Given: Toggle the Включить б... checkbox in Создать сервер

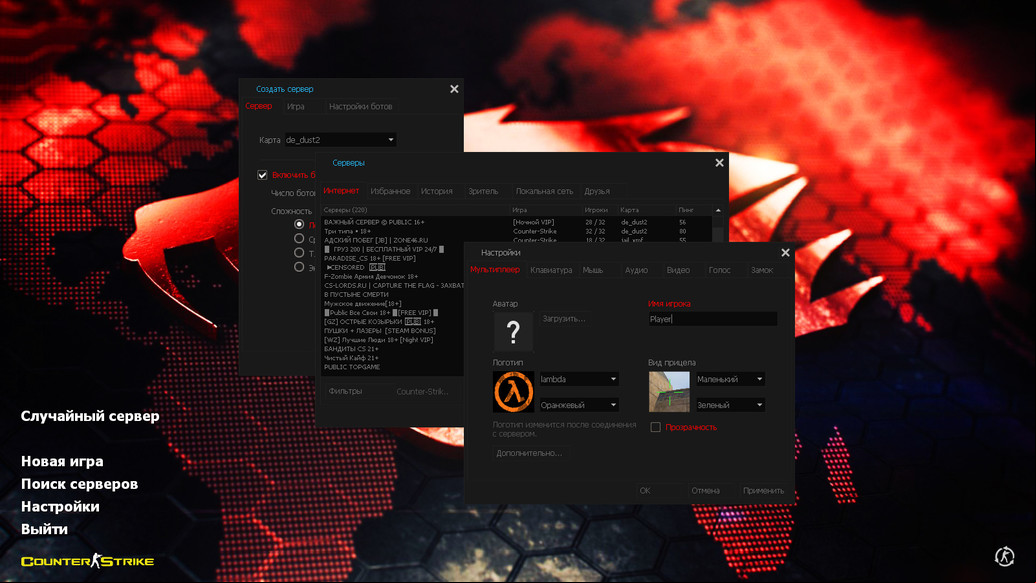Looking at the screenshot, I should [x=262, y=175].
